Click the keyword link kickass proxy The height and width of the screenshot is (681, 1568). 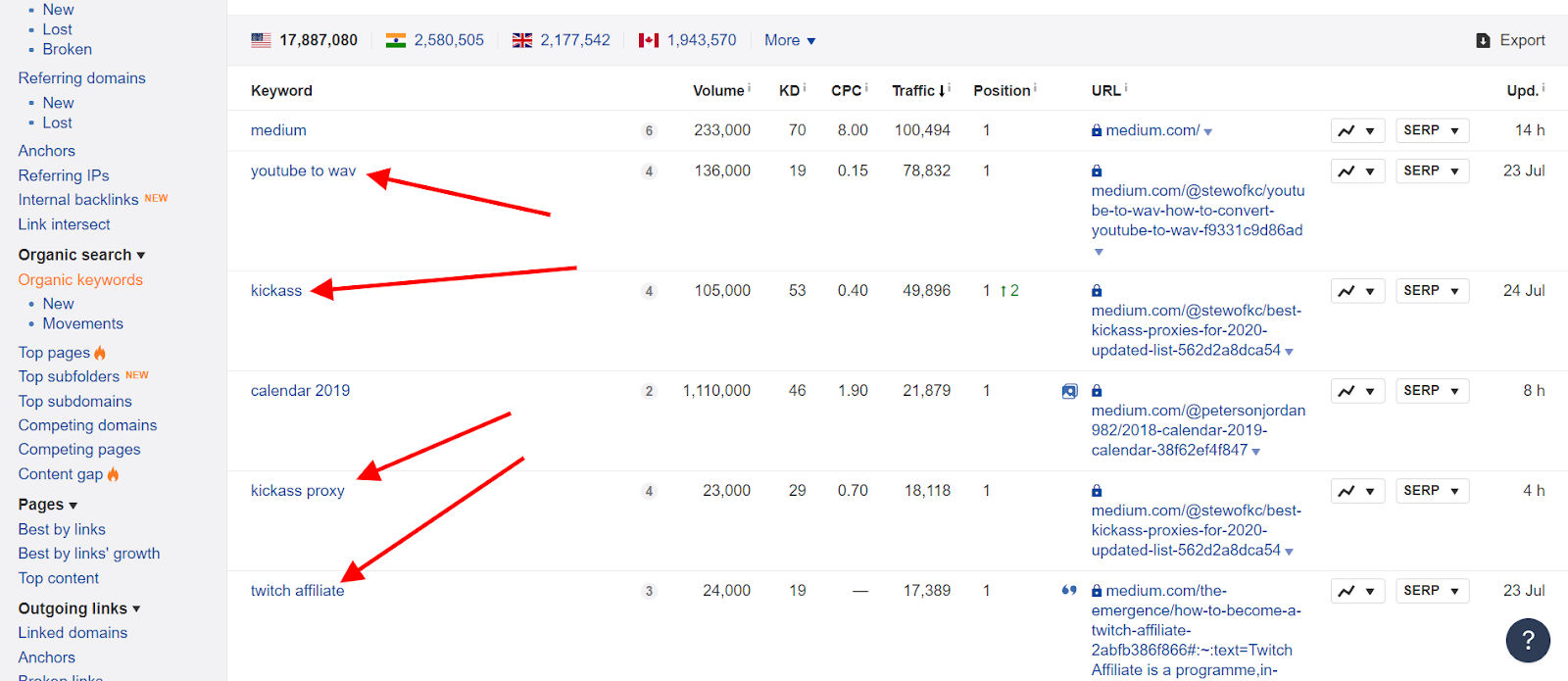pos(297,490)
